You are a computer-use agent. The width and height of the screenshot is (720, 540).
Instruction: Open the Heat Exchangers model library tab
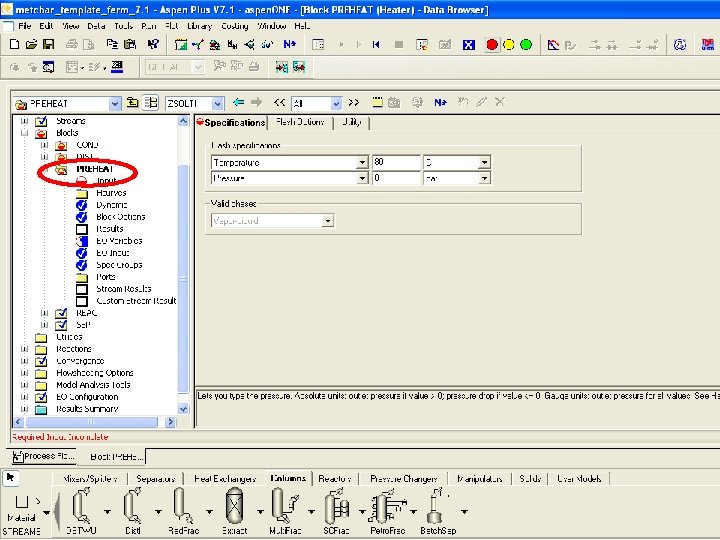coord(224,479)
